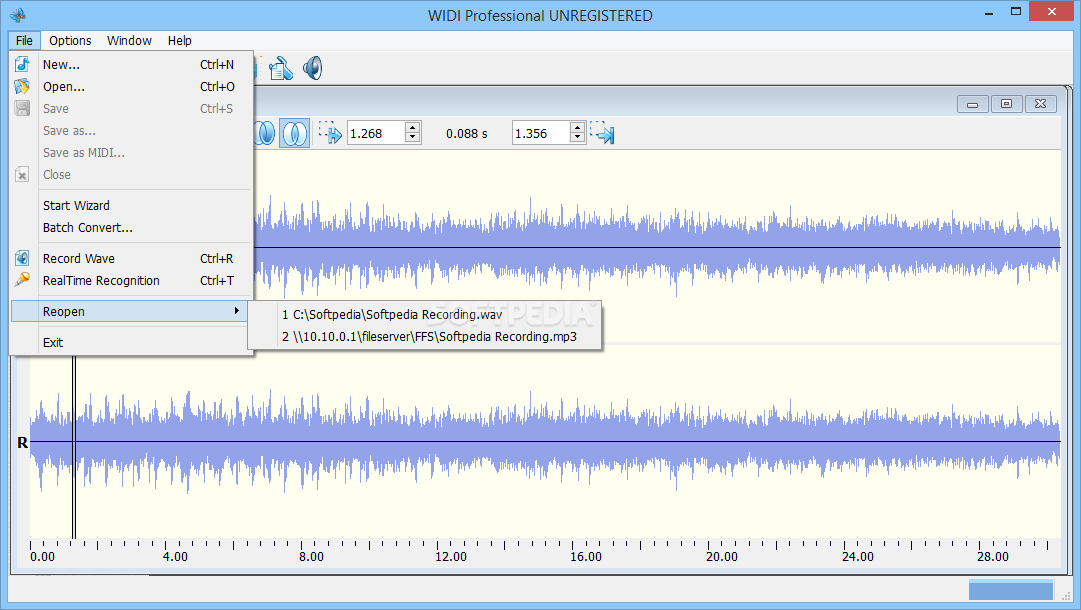This screenshot has width=1081, height=610.
Task: Minimize the inner waveform document window
Action: pos(973,104)
